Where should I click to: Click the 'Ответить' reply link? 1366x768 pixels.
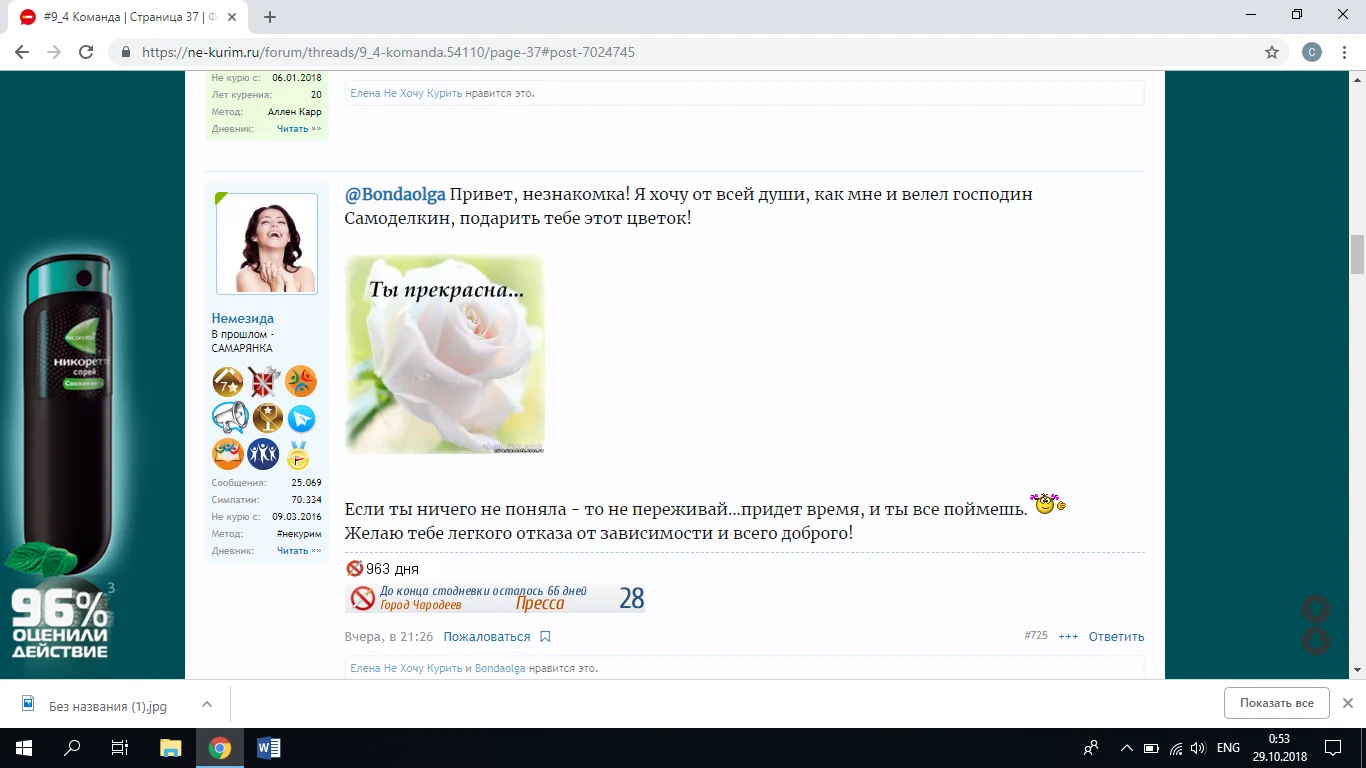click(x=1115, y=636)
